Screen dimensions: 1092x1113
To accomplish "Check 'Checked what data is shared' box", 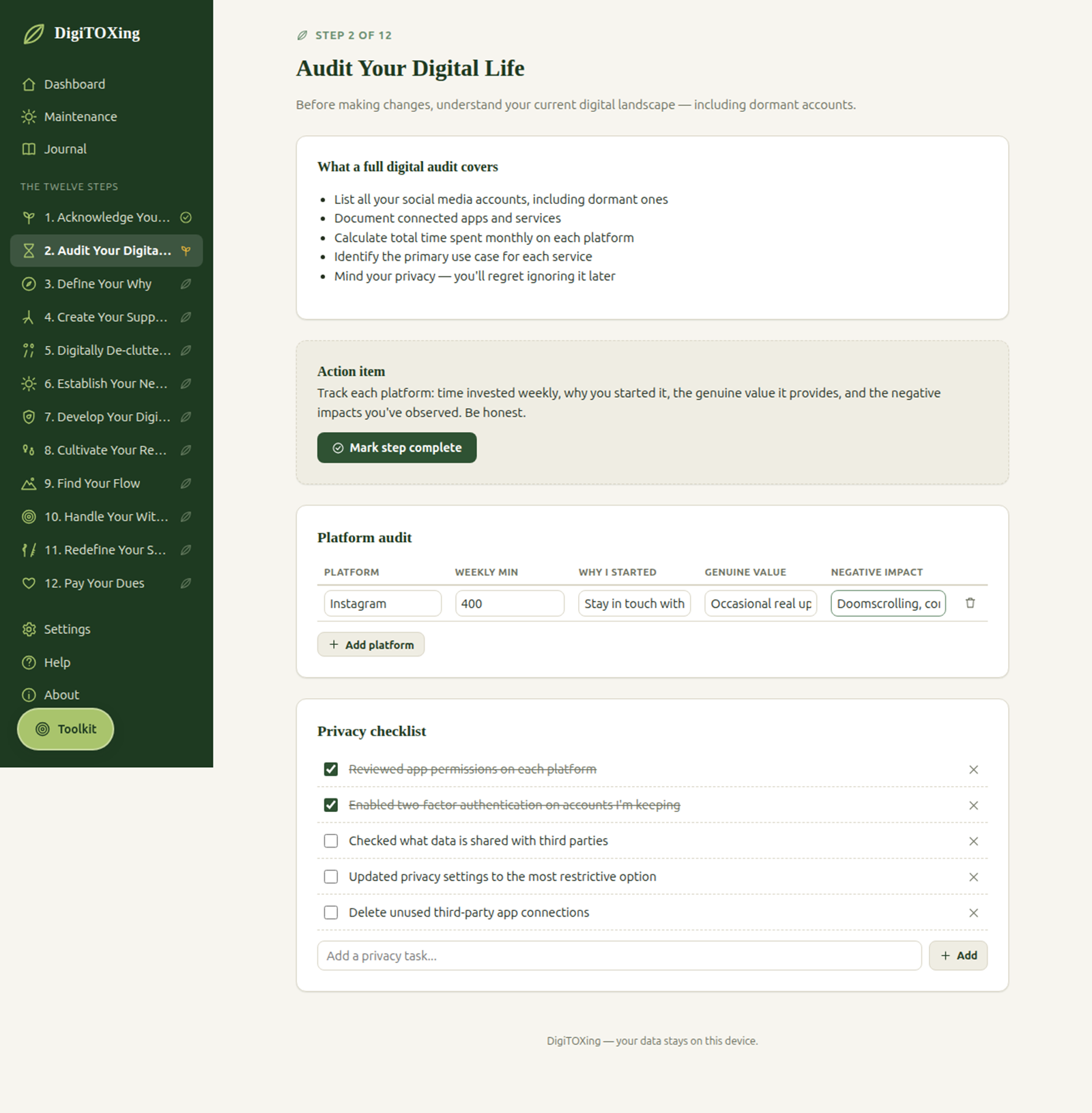I will 331,841.
